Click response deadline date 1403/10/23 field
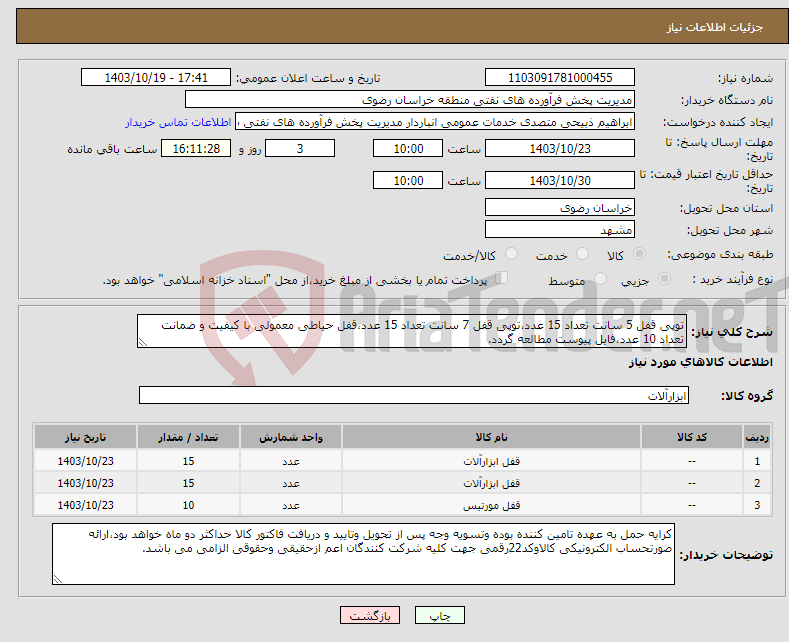The width and height of the screenshot is (789, 642). pos(560,148)
